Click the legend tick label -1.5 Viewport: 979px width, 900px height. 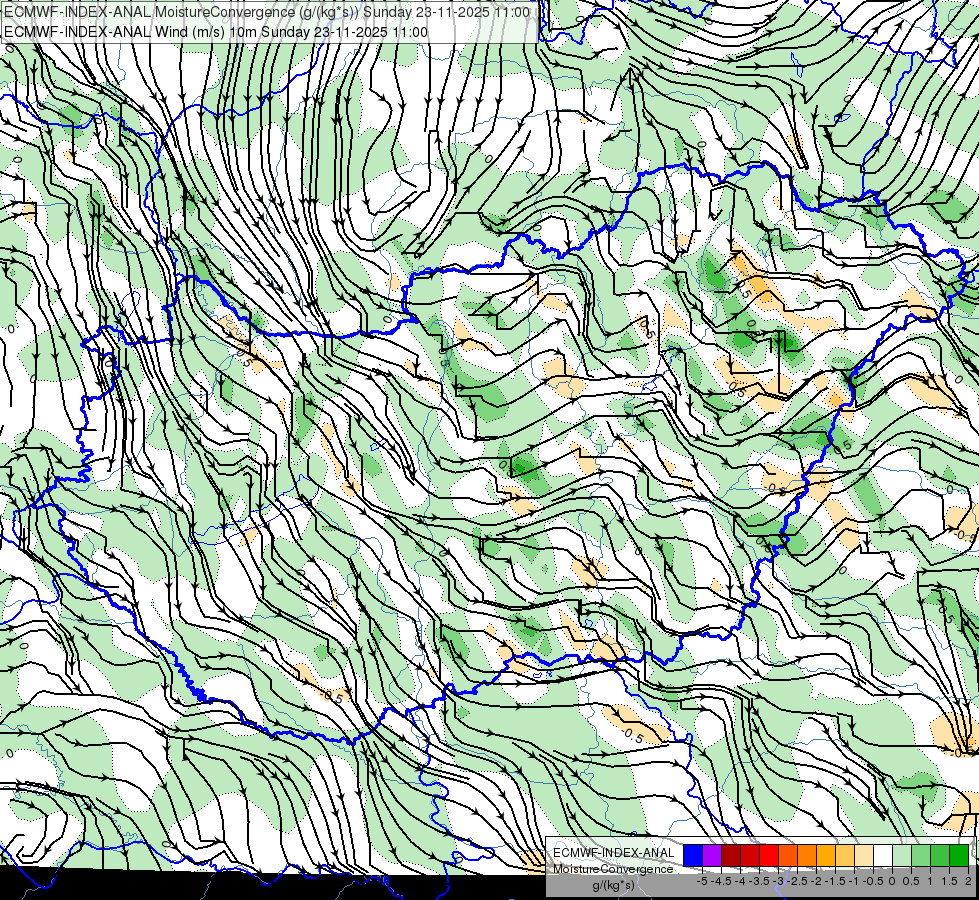pyautogui.click(x=835, y=881)
